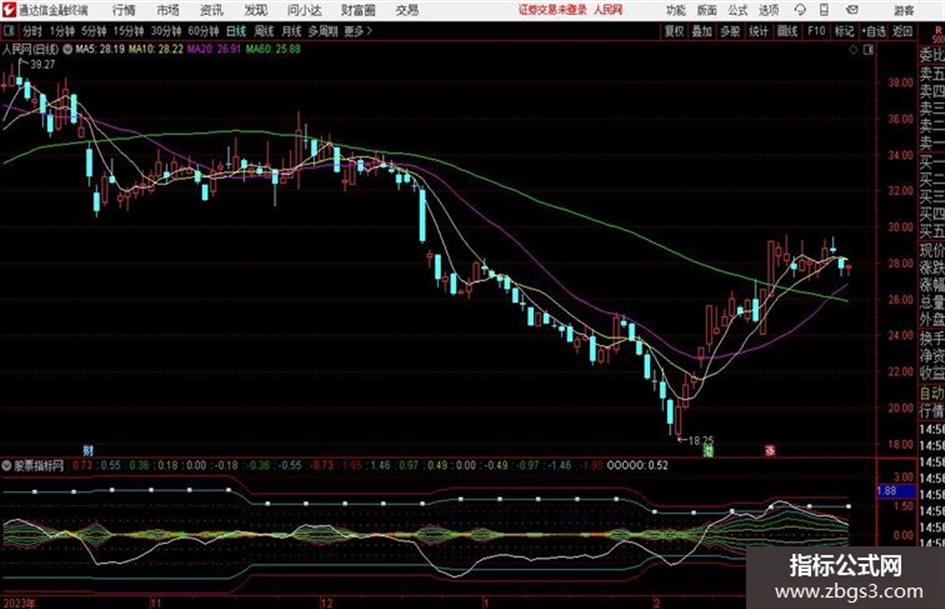Click the 人民网 stock name in title bar

click(x=608, y=10)
